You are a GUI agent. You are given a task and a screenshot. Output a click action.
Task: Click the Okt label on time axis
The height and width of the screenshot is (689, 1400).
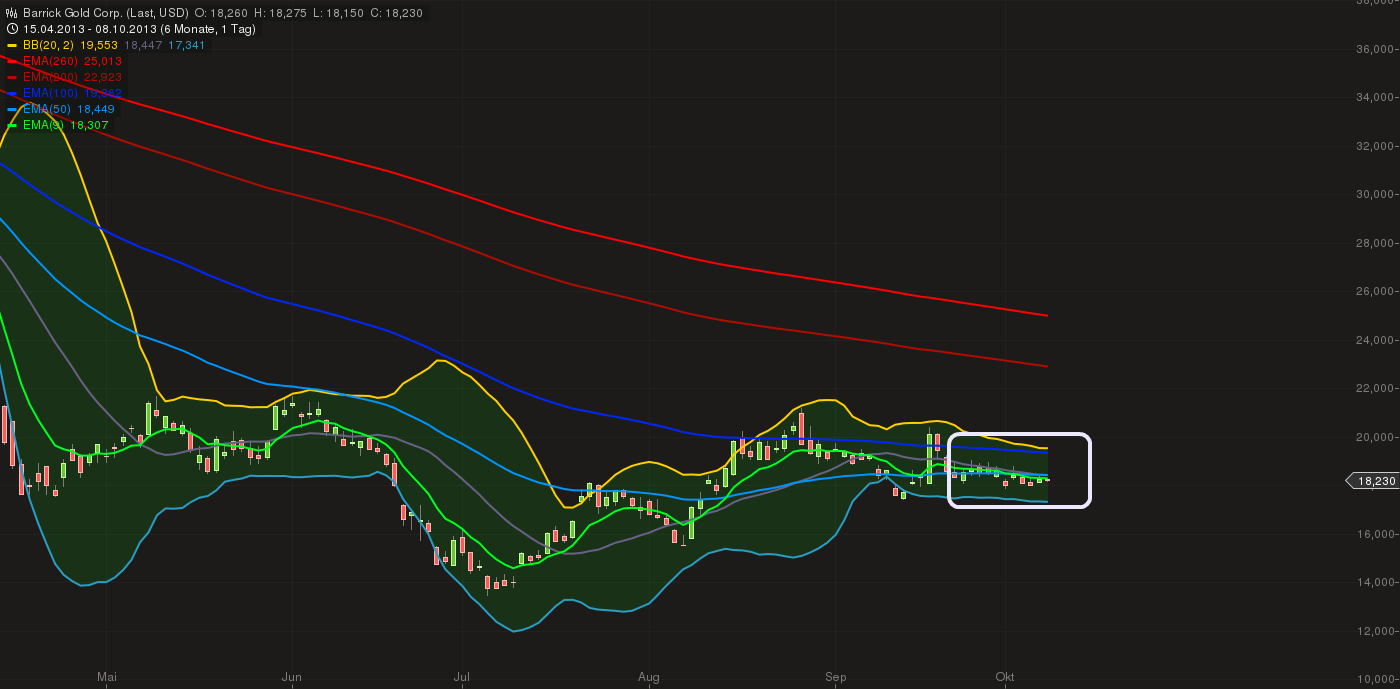[1005, 677]
